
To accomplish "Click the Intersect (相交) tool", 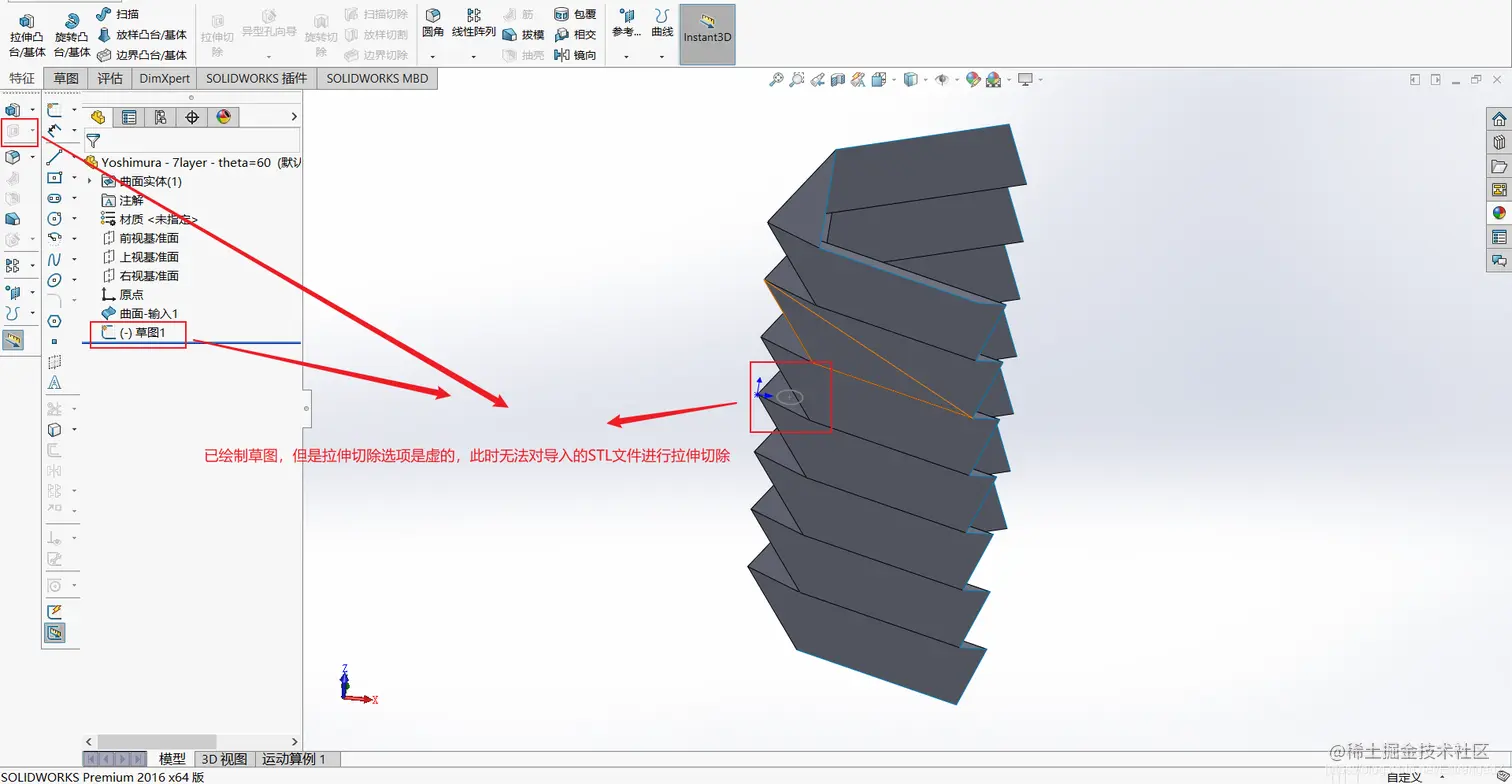I will pos(575,35).
